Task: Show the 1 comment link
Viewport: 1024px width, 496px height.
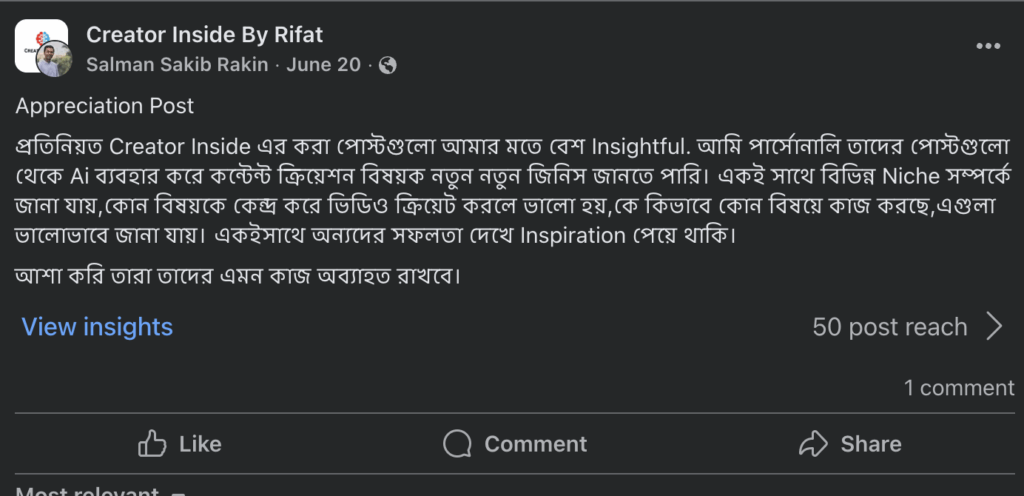Action: 959,388
